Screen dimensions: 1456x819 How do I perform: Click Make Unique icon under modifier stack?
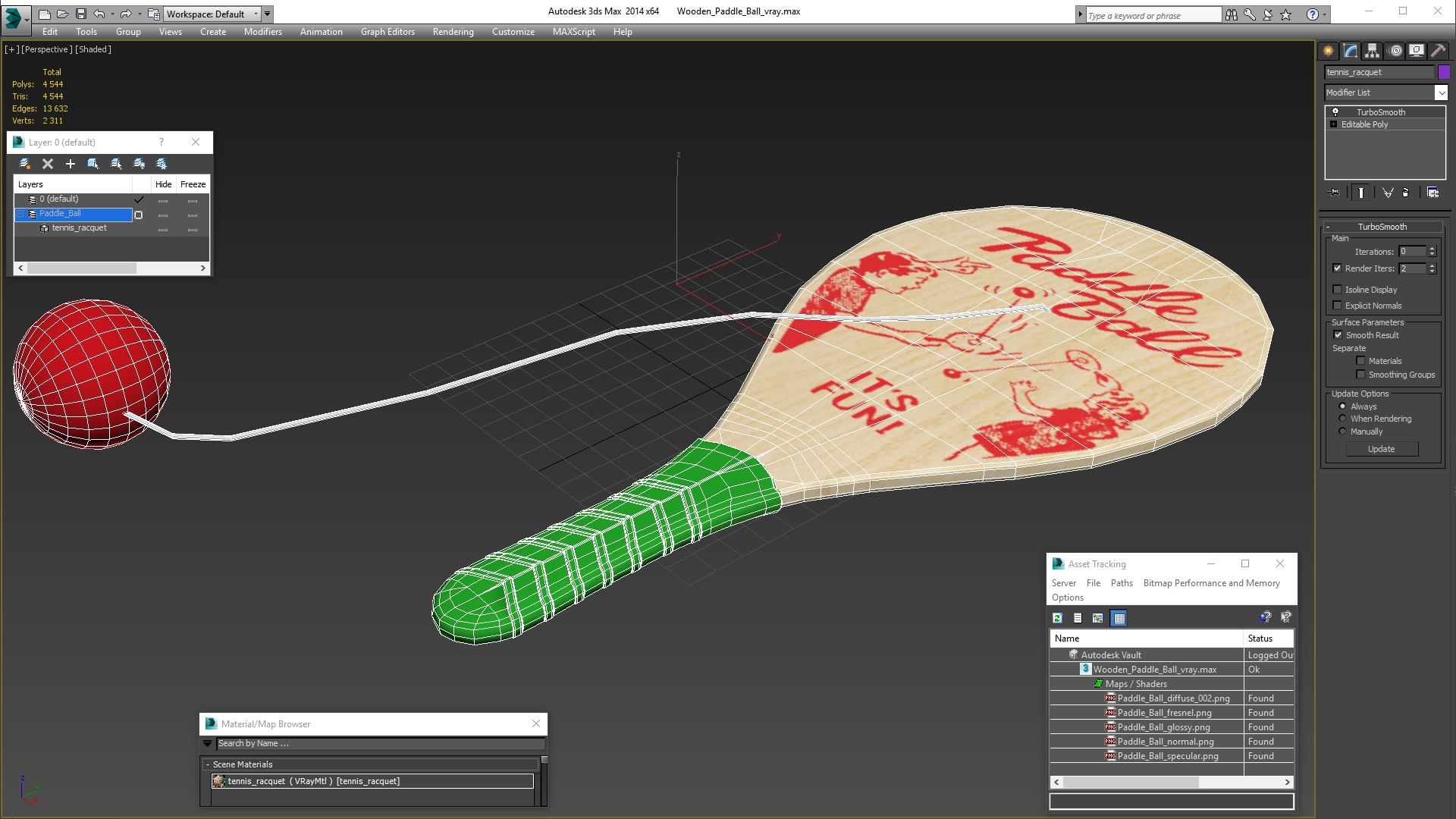tap(1388, 193)
